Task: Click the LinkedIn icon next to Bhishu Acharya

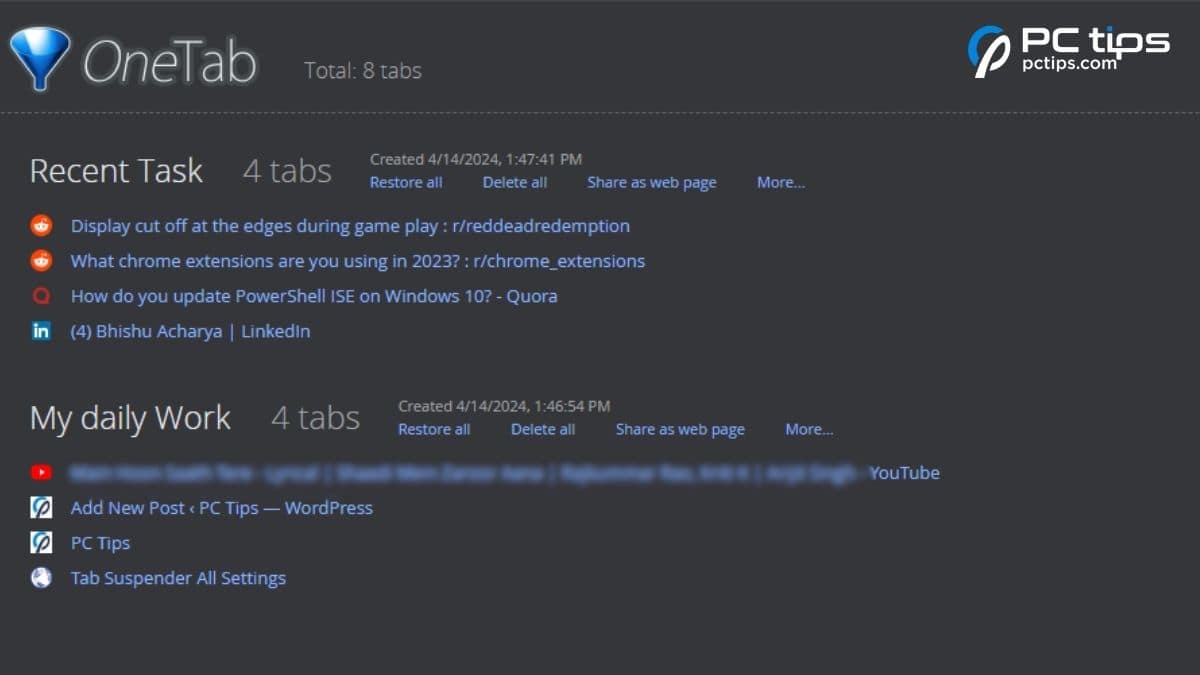Action: (41, 331)
